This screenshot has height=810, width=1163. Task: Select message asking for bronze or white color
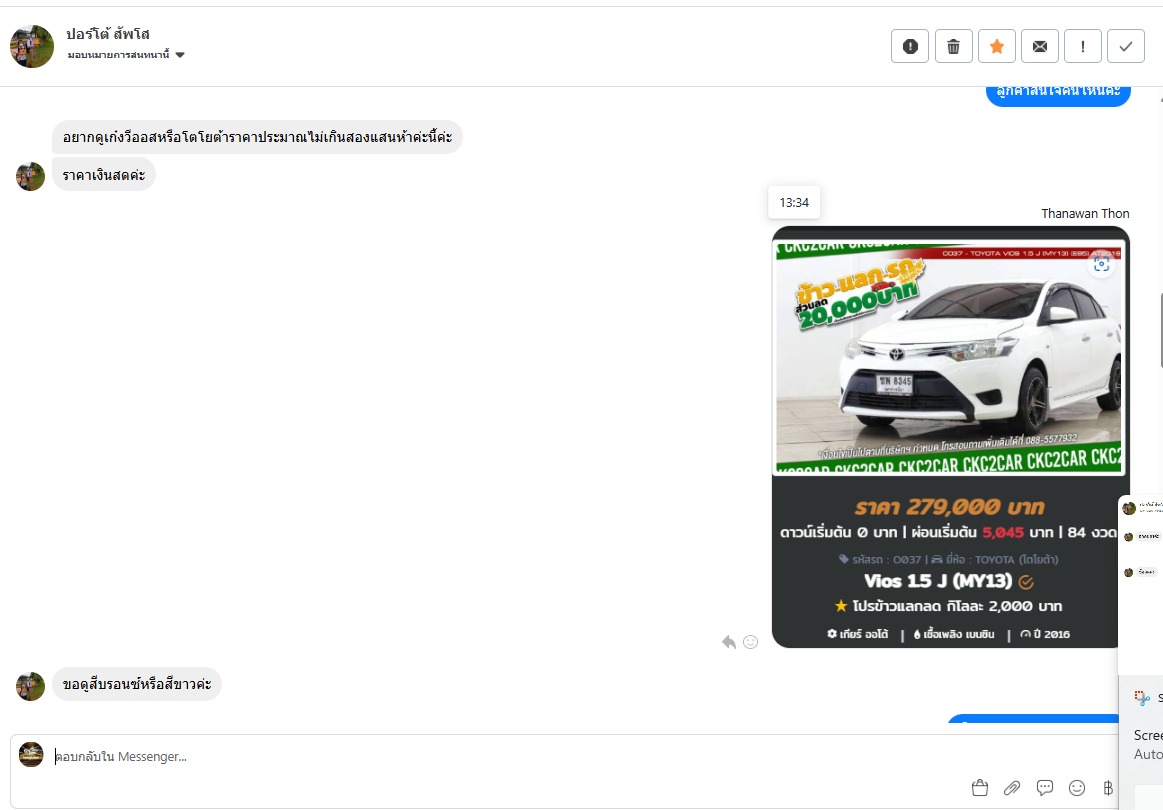[x=136, y=684]
